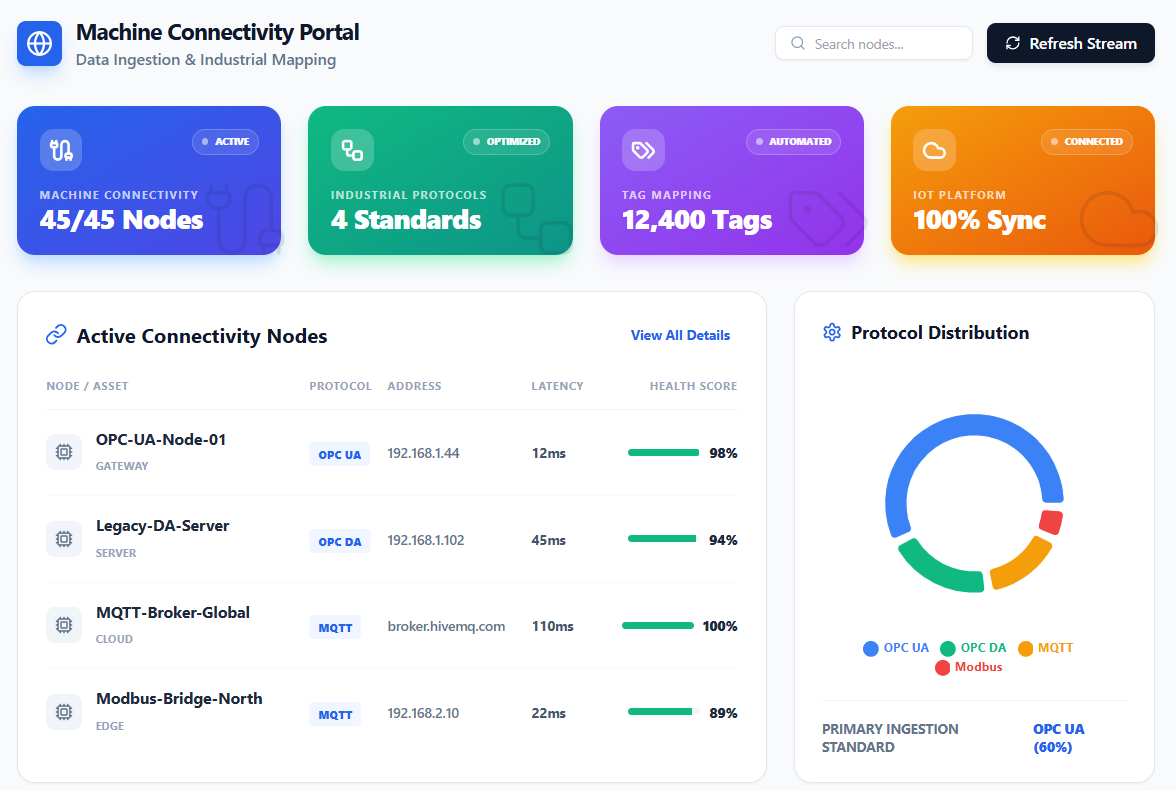Click the gear icon beside Protocol Distribution
Viewport: 1176px width, 798px height.
[x=832, y=332]
